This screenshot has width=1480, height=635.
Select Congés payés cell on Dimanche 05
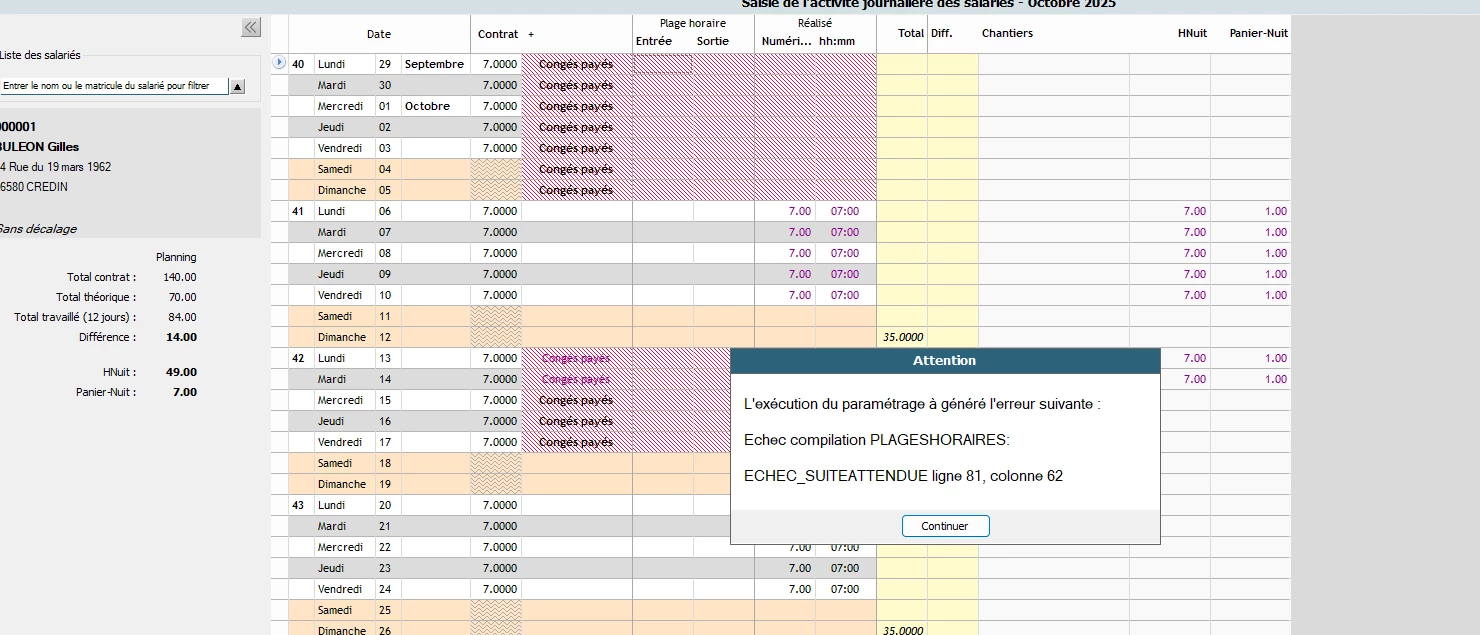pos(576,190)
